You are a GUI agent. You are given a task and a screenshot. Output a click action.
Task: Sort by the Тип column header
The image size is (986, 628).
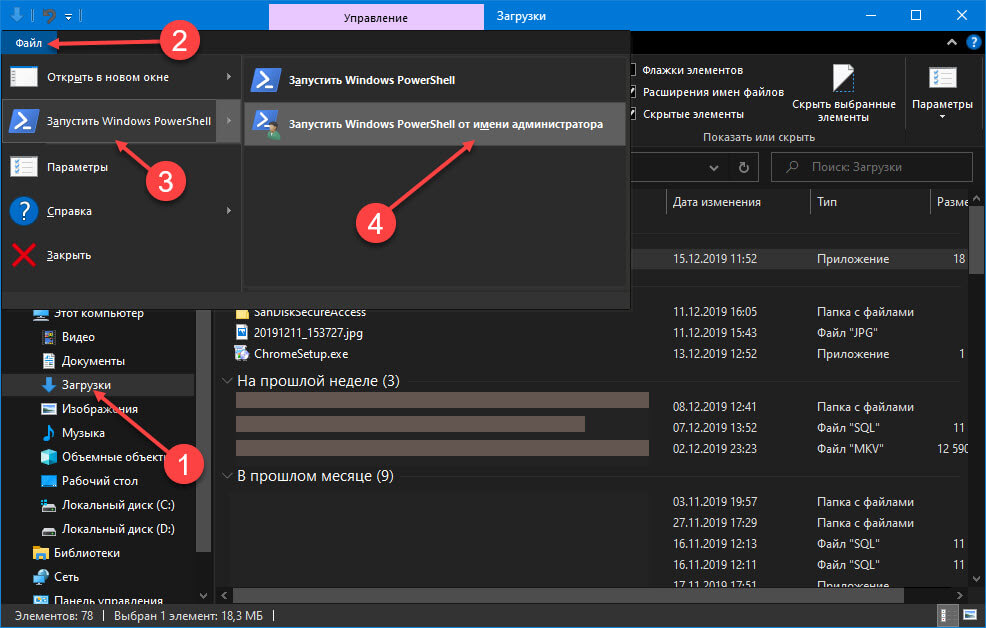pyautogui.click(x=870, y=202)
